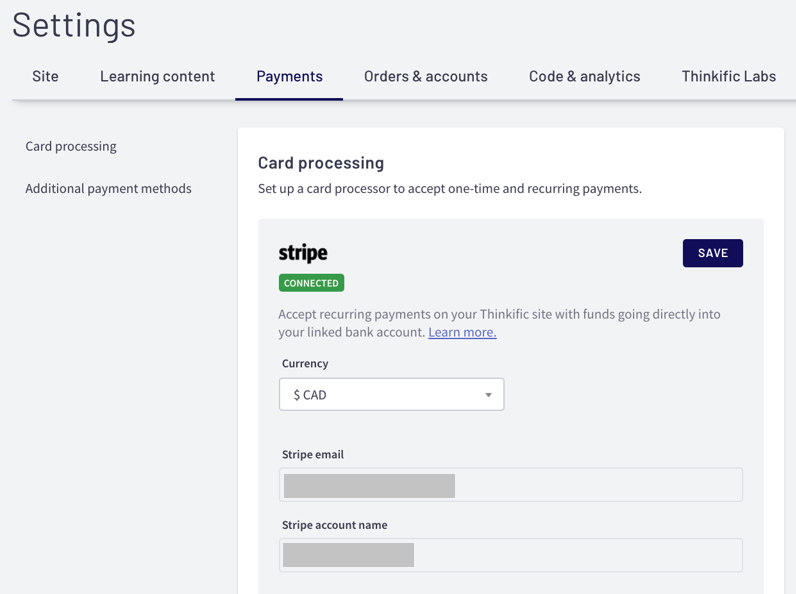Click the SAVE button

pos(713,253)
